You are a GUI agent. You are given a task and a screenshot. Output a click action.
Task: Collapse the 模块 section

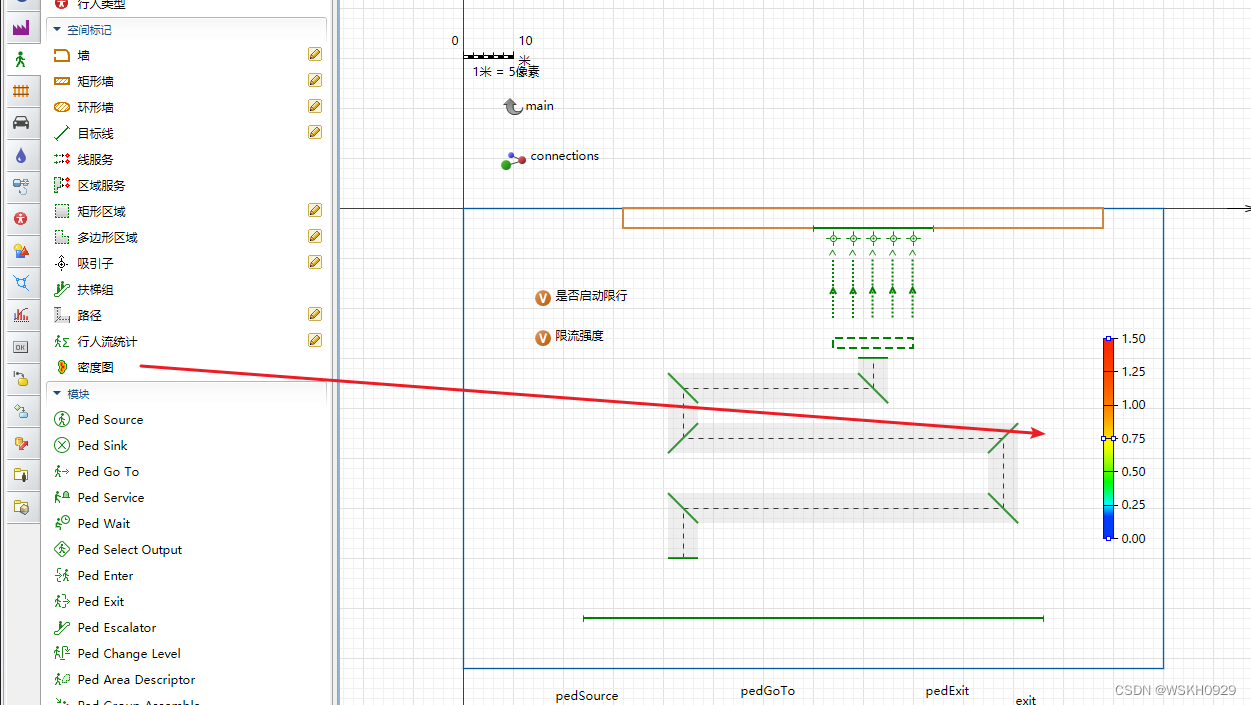pos(57,393)
